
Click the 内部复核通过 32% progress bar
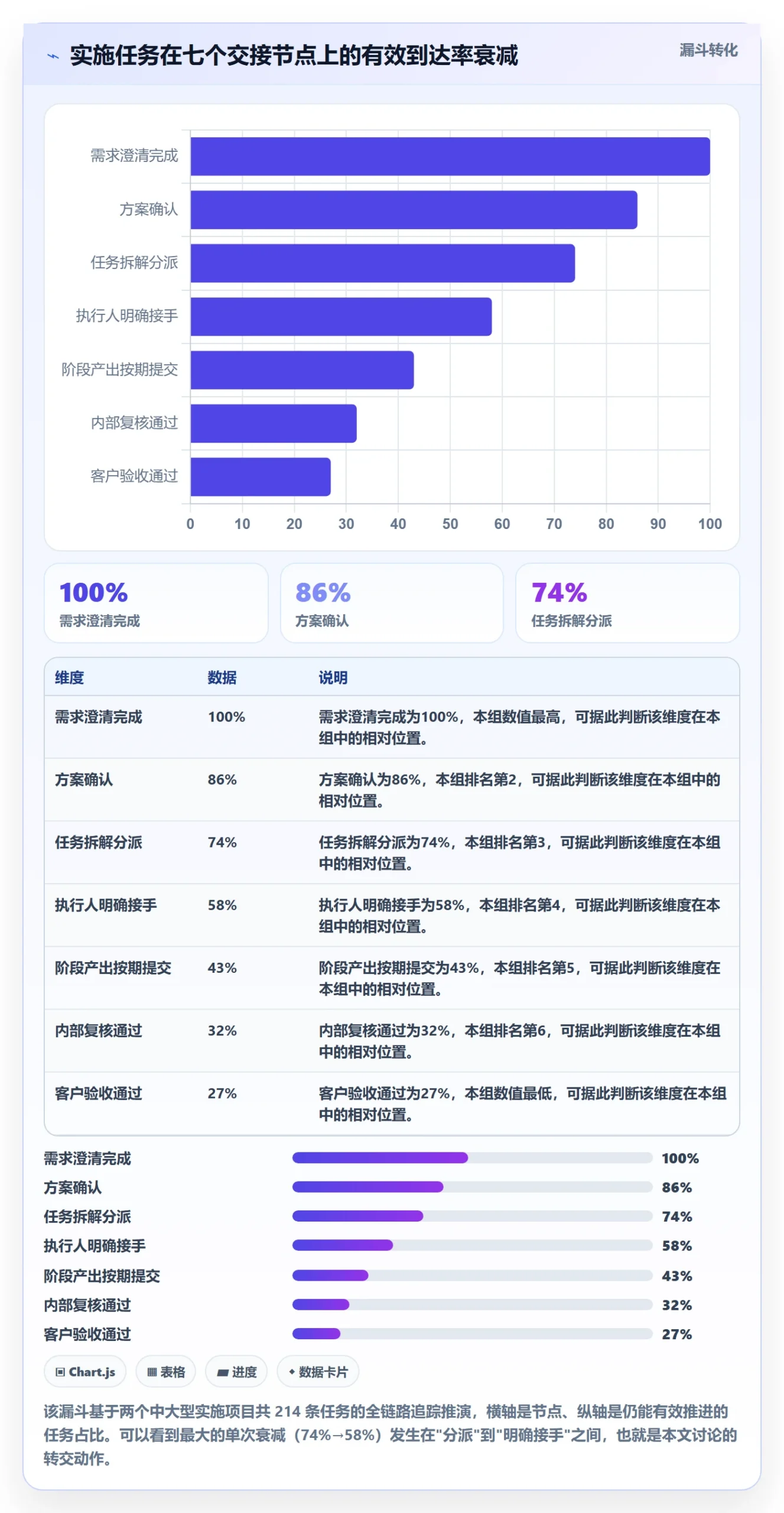click(x=472, y=1304)
